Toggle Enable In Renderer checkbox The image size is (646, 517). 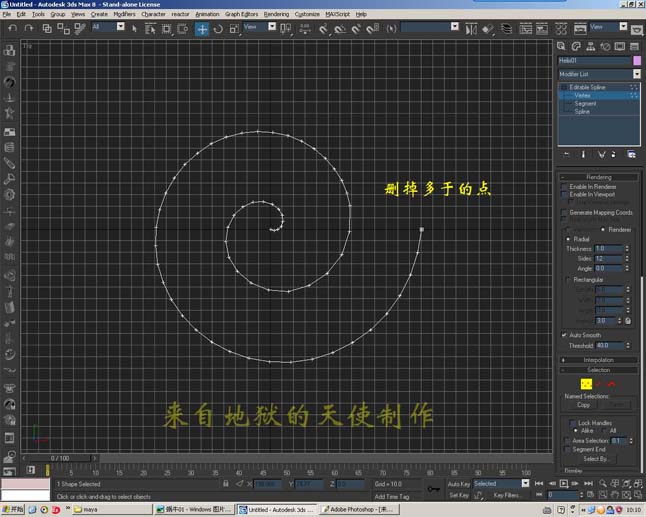click(564, 187)
